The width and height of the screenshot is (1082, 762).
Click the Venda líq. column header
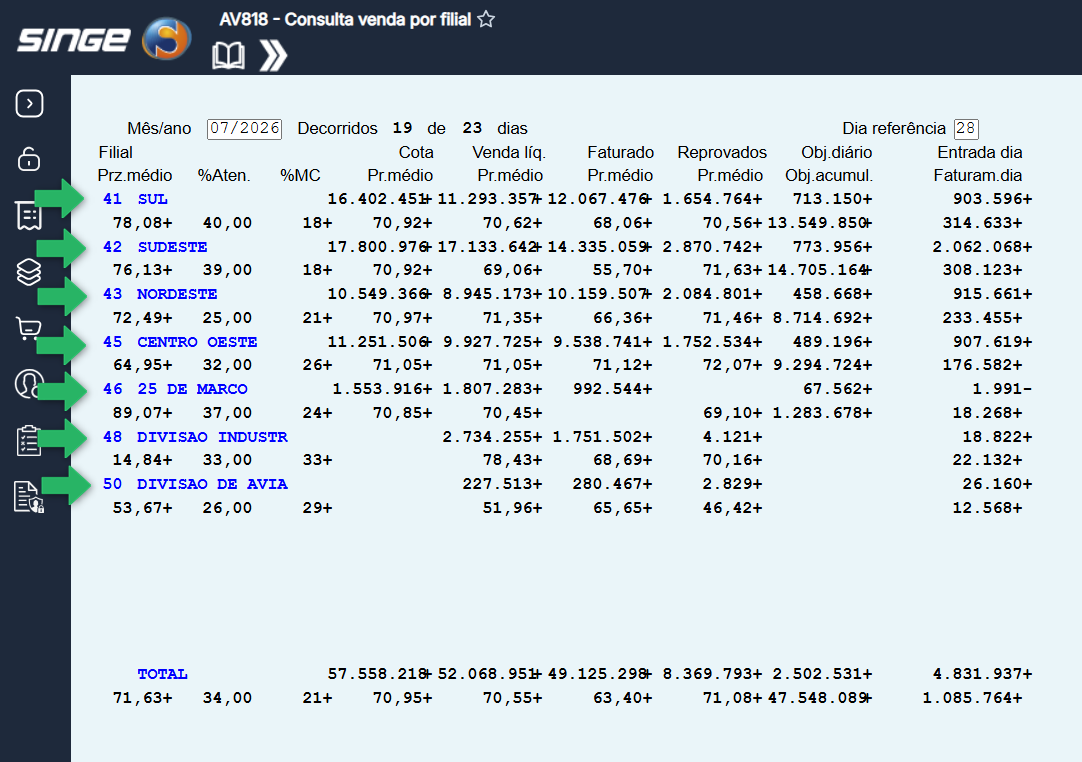click(509, 153)
